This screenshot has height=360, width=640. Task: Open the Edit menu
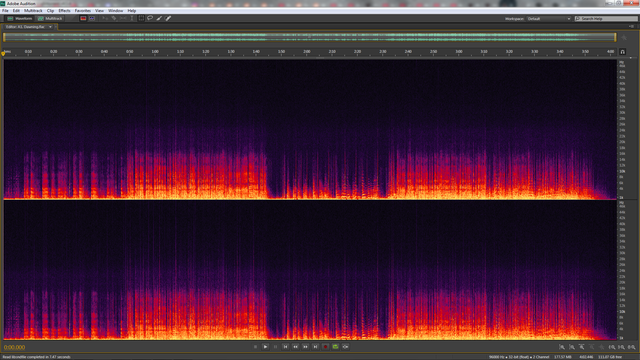point(16,11)
